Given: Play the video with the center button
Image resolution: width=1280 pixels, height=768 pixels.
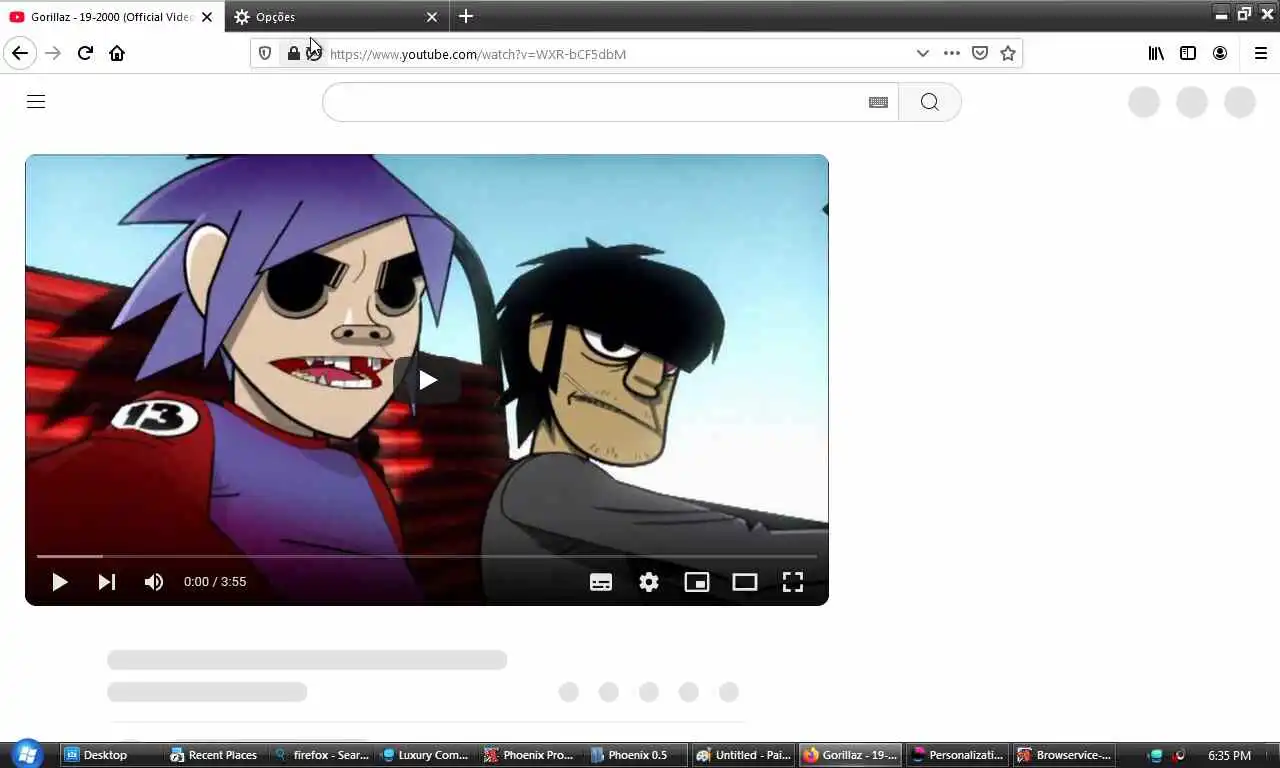Looking at the screenshot, I should click(427, 380).
